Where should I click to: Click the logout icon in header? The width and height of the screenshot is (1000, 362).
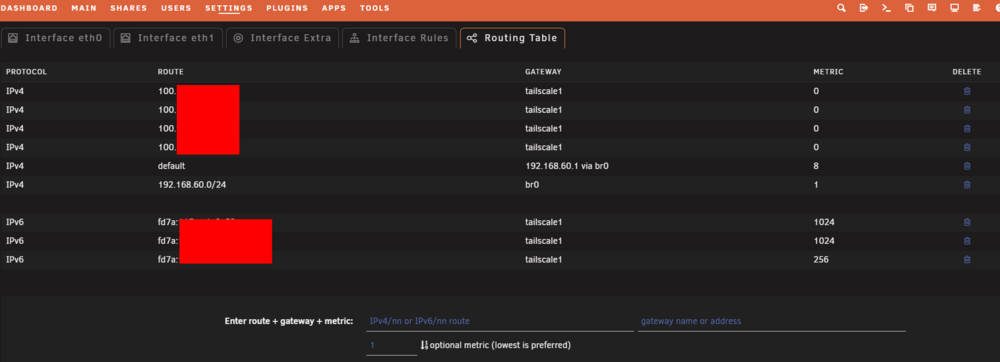click(864, 8)
